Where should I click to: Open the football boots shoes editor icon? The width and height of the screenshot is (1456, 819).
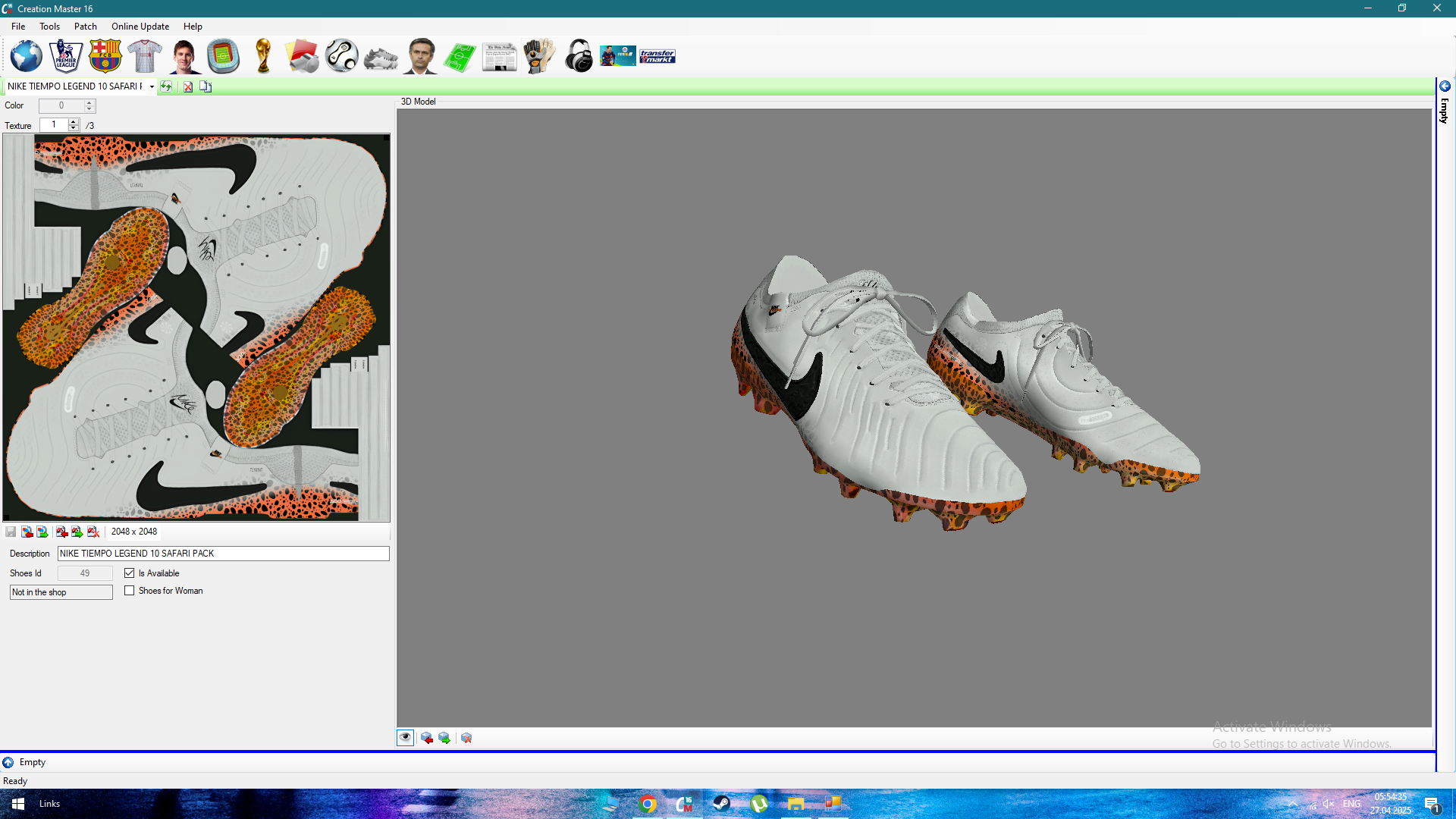point(381,58)
